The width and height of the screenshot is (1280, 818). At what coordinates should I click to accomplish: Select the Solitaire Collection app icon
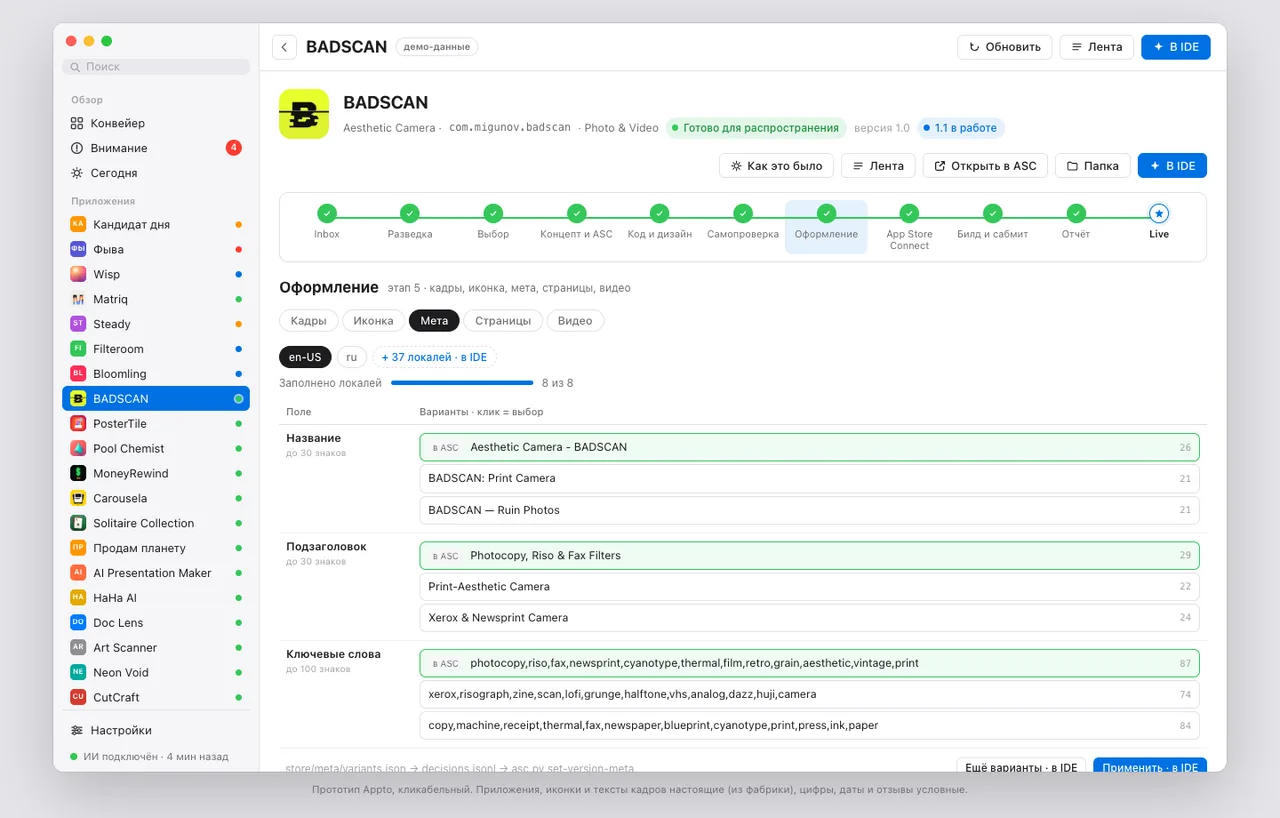tap(78, 523)
